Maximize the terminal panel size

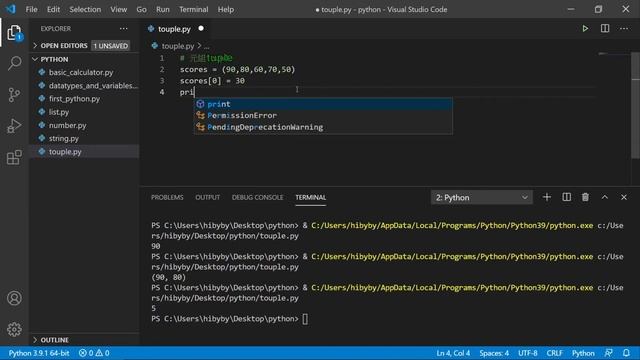click(605, 198)
